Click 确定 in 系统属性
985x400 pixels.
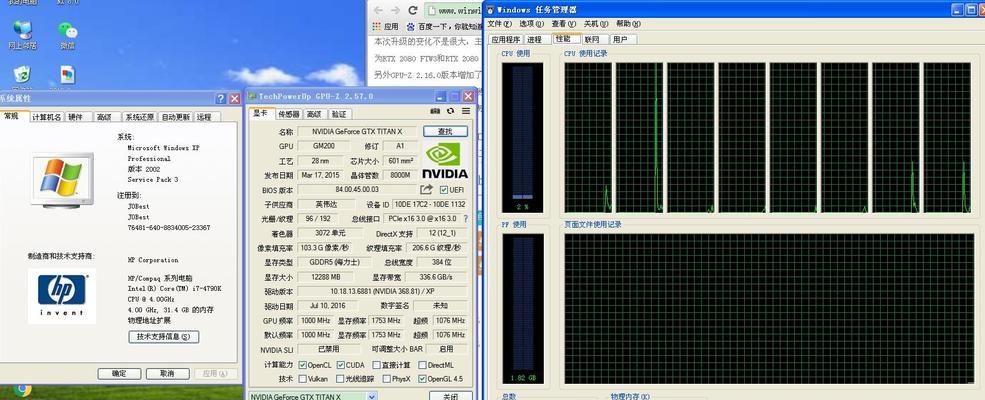tap(119, 374)
